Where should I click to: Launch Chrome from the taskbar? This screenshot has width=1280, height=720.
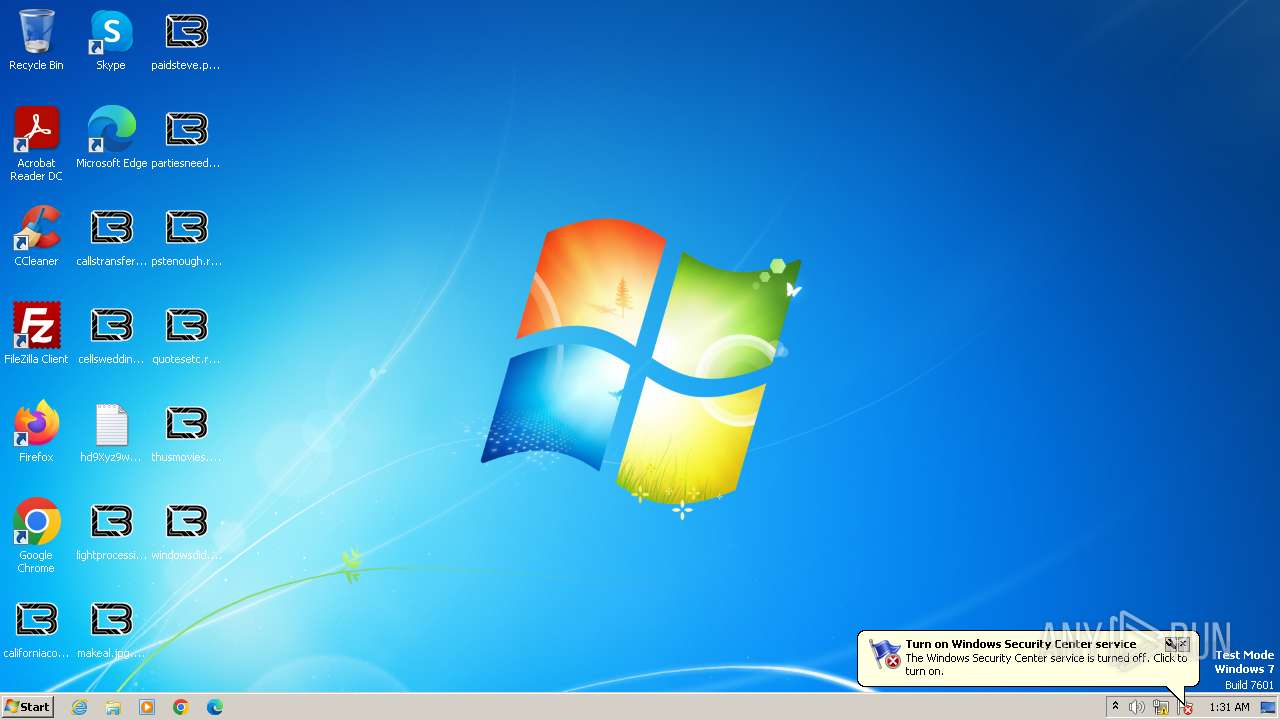pos(181,707)
